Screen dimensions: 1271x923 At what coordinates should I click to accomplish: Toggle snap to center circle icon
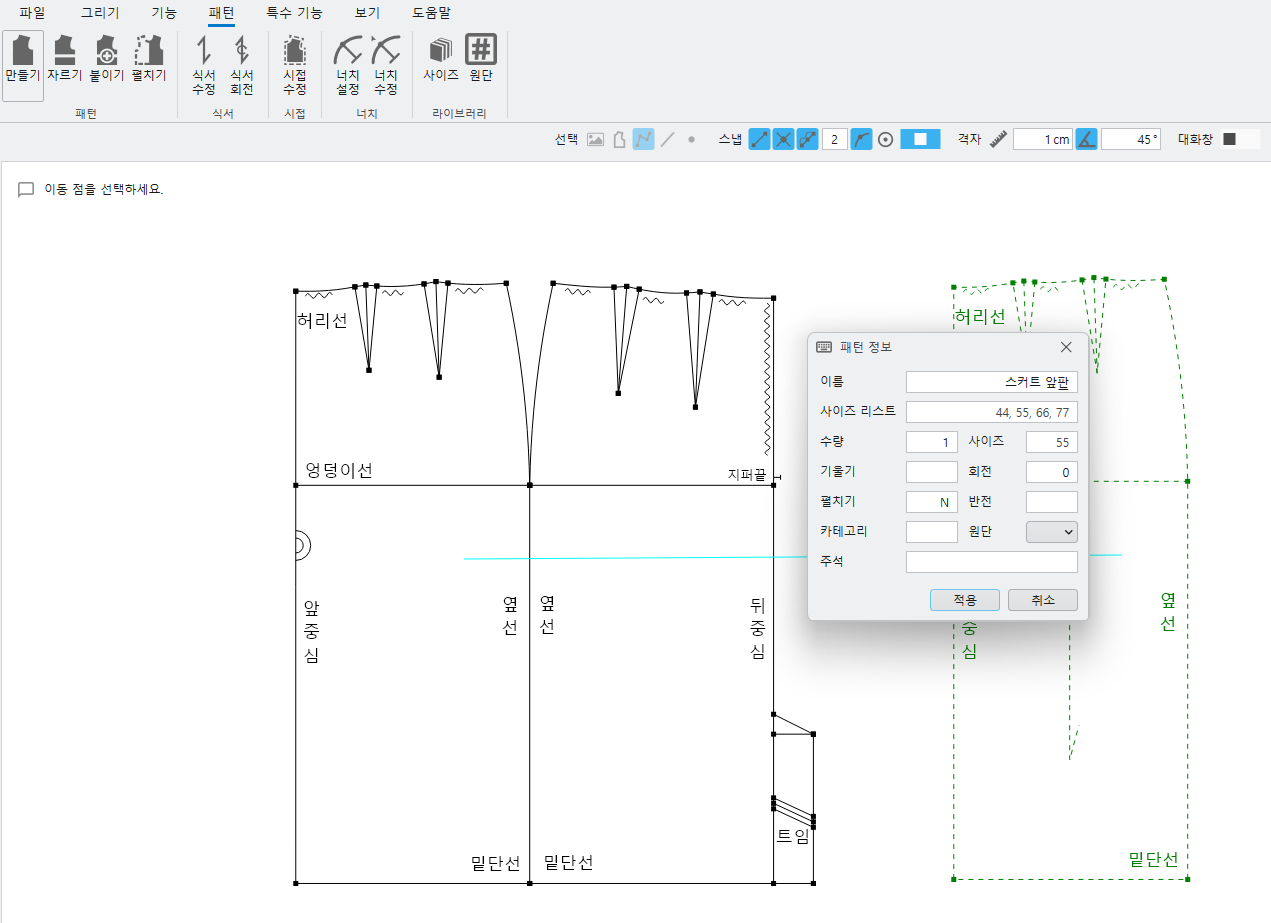(885, 140)
